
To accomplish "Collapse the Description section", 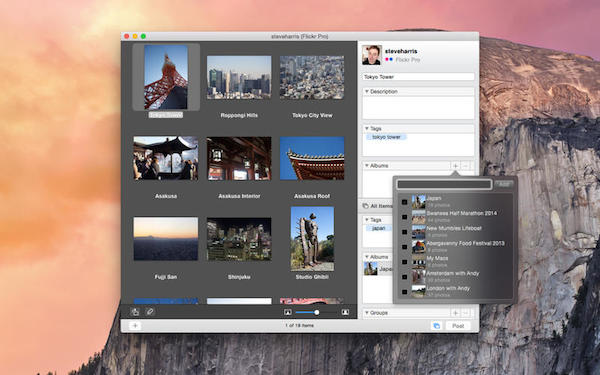I will [367, 91].
